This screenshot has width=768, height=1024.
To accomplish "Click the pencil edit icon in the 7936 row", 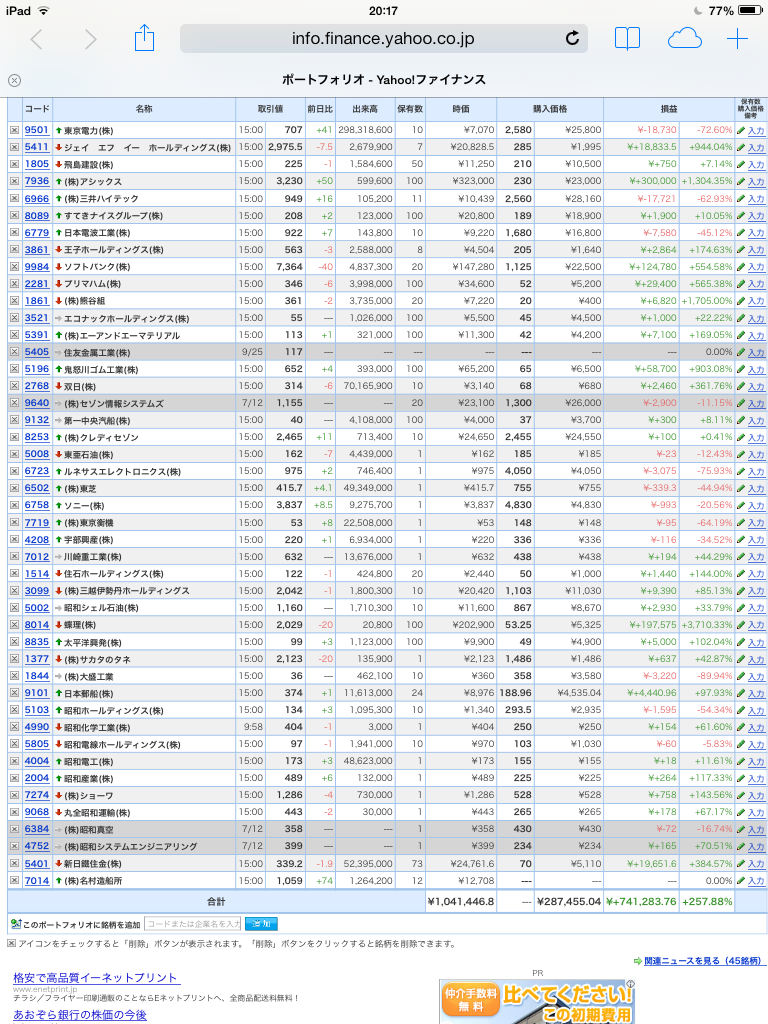I will coord(741,182).
